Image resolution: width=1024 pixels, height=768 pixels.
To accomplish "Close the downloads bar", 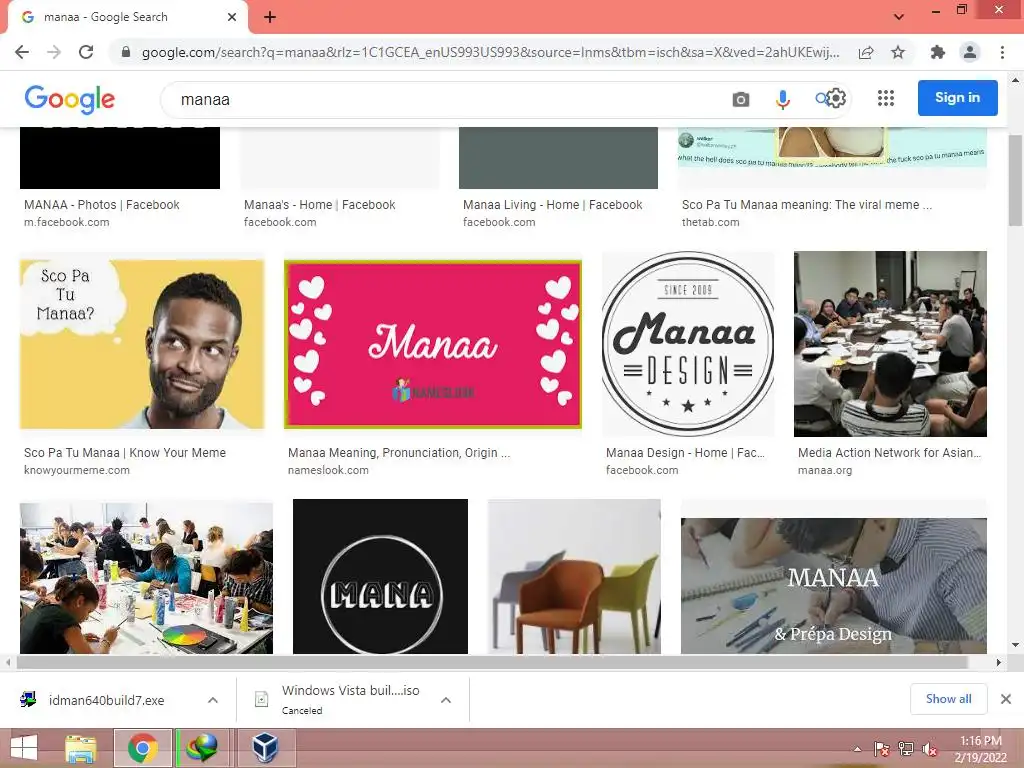I will 1006,699.
